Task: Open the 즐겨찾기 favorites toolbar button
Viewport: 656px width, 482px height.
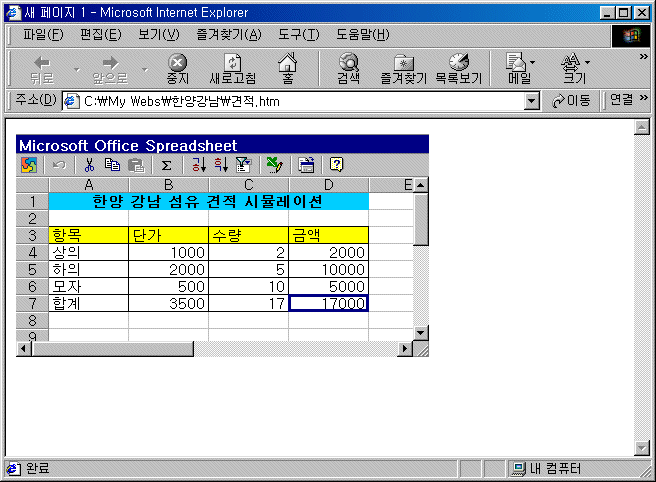Action: pyautogui.click(x=403, y=69)
